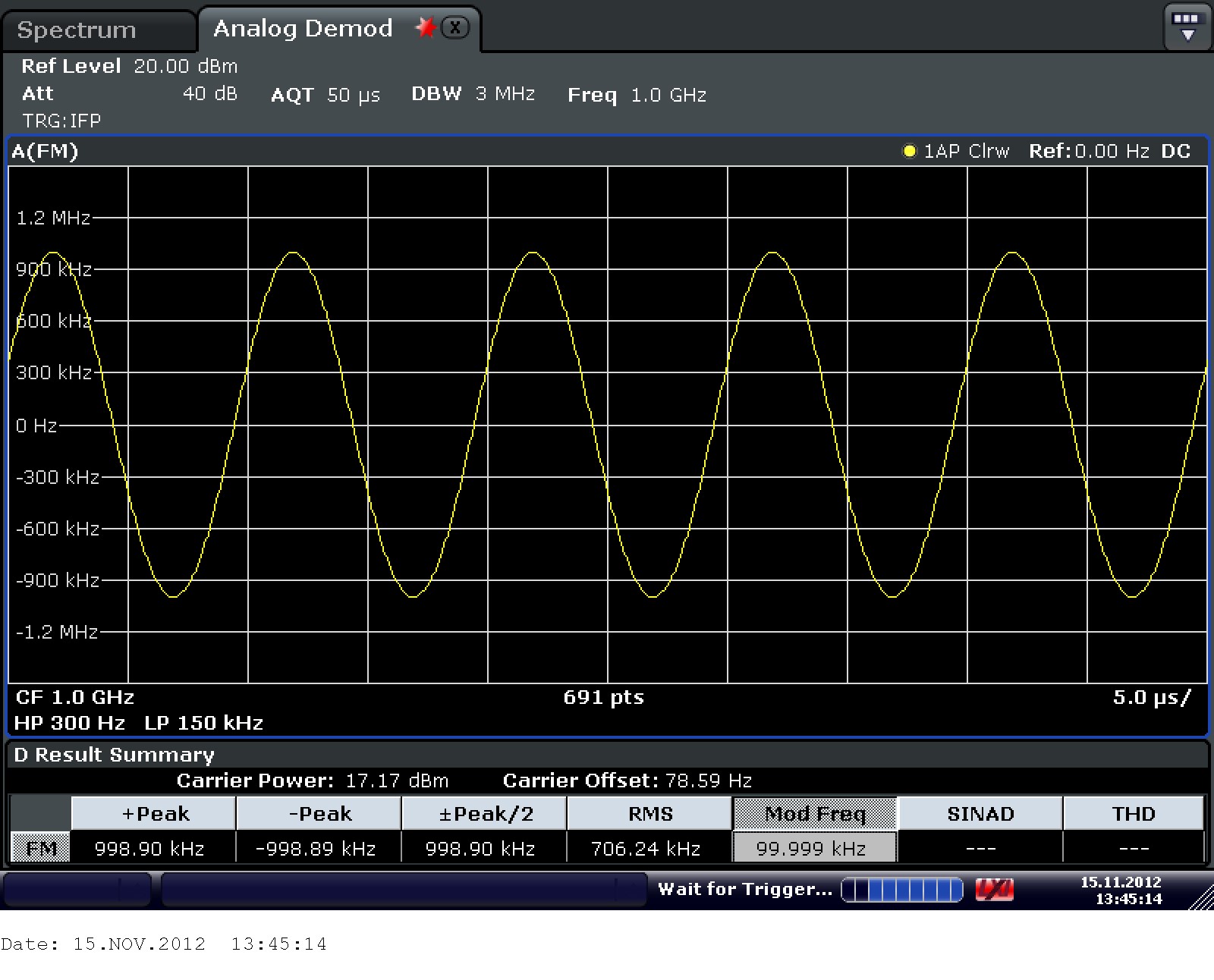Click the yellow trace 1 indicator dot
Image resolution: width=1214 pixels, height=980 pixels.
click(908, 151)
